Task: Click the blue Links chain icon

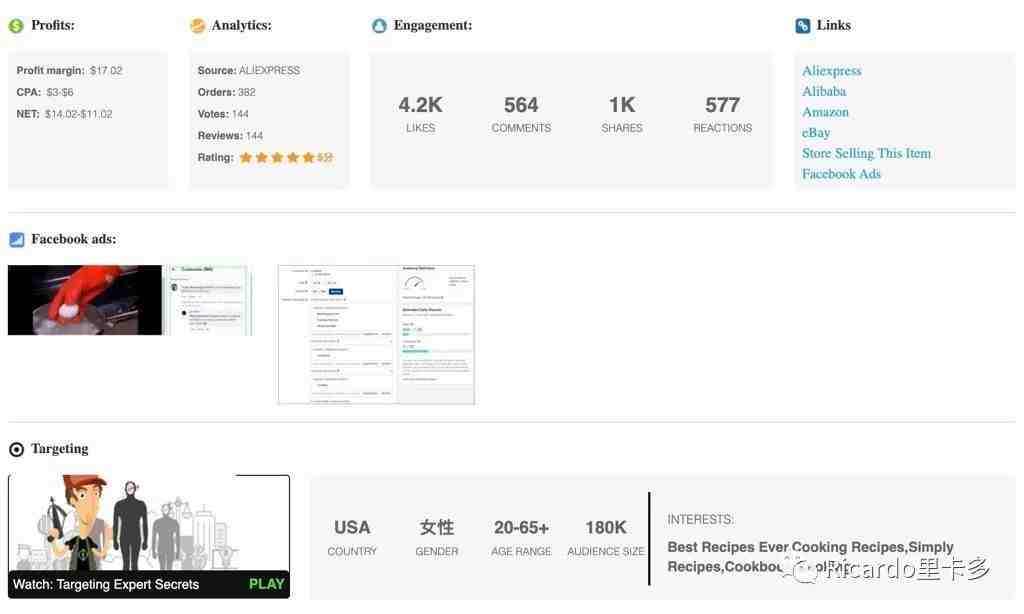Action: (x=803, y=25)
